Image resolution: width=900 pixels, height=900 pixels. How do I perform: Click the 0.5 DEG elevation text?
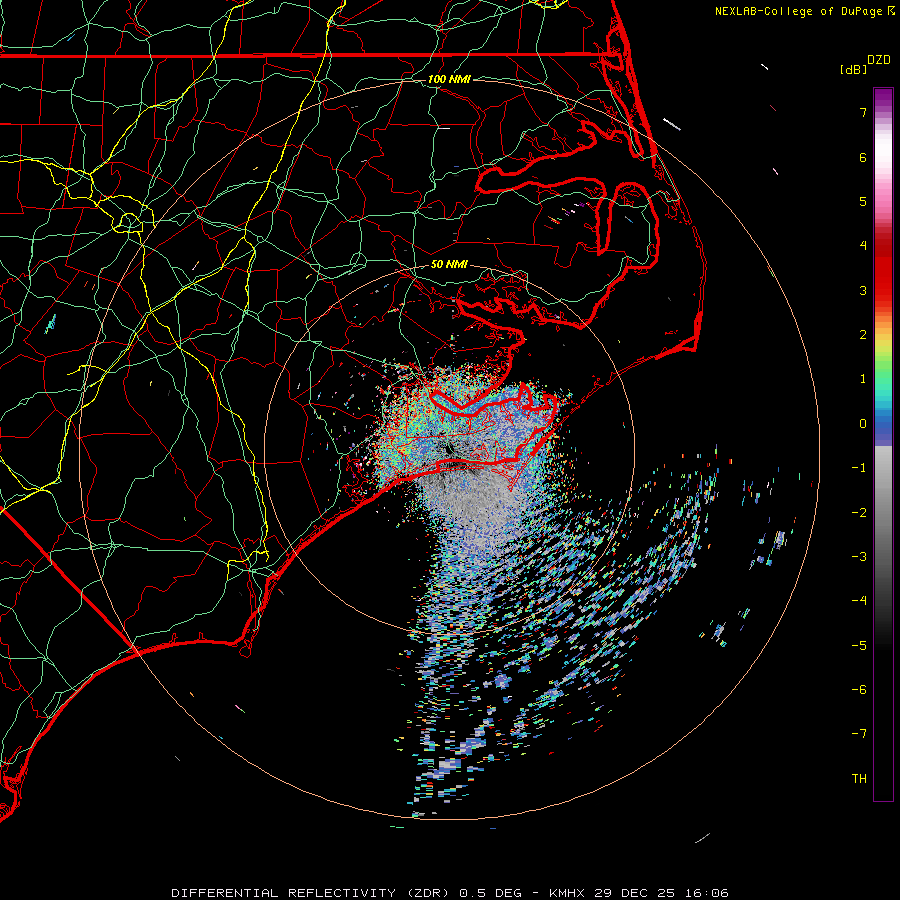pyautogui.click(x=491, y=893)
